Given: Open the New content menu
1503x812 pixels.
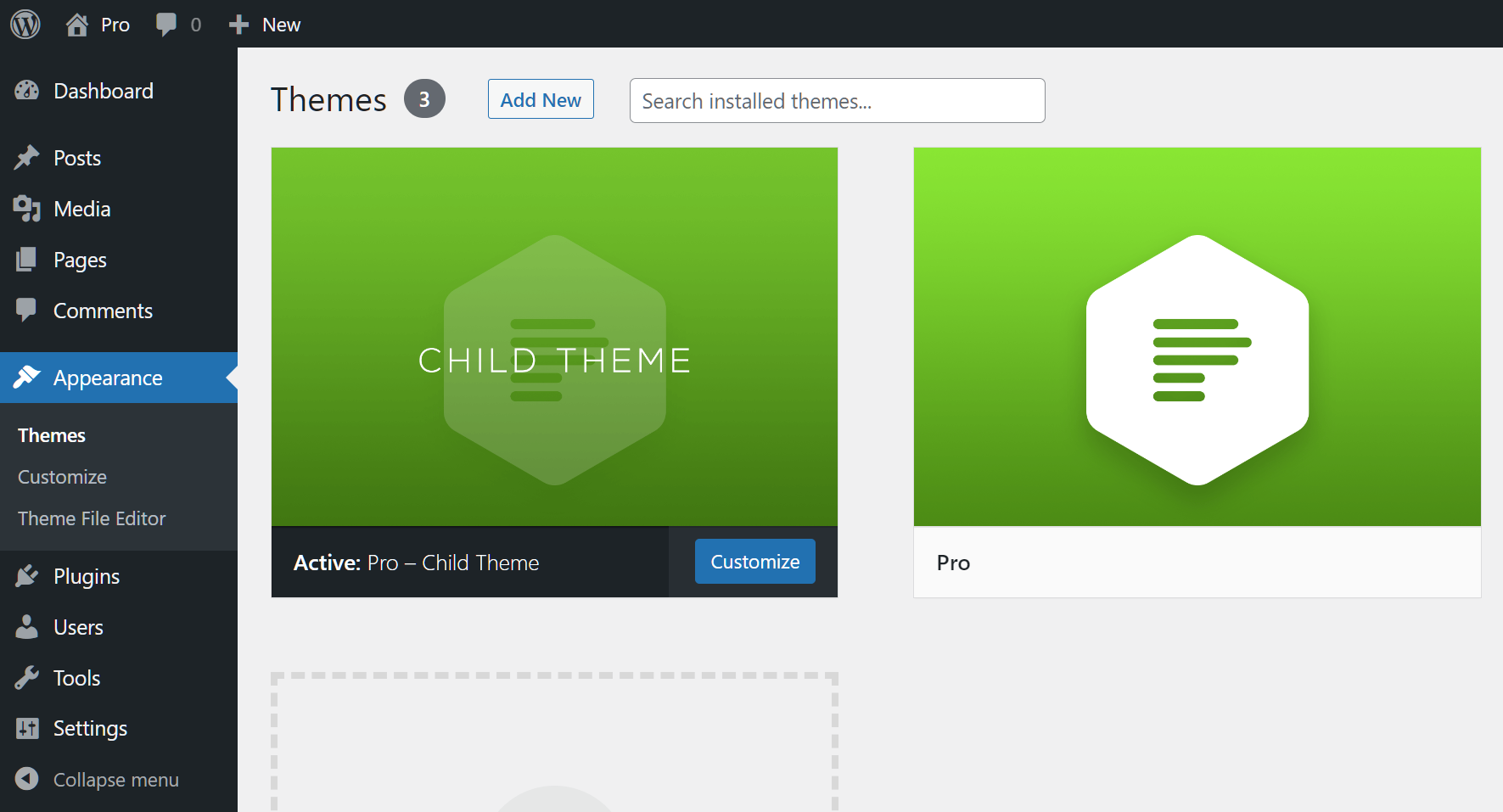Looking at the screenshot, I should tap(264, 24).
